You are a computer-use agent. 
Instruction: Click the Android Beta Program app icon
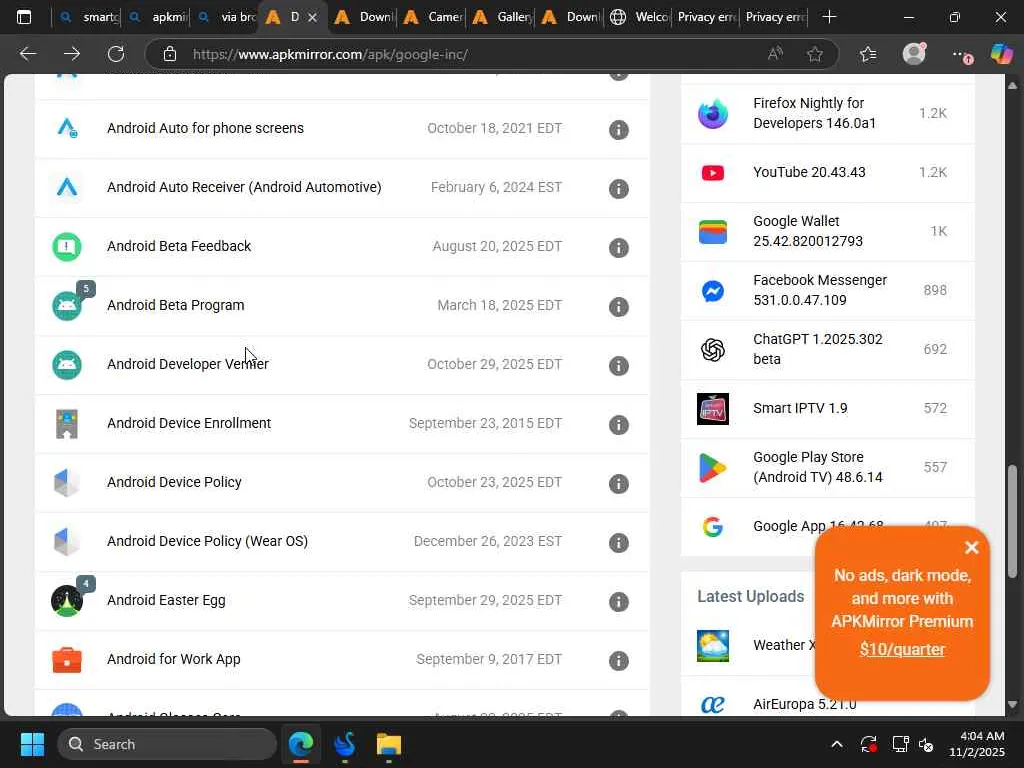67,306
